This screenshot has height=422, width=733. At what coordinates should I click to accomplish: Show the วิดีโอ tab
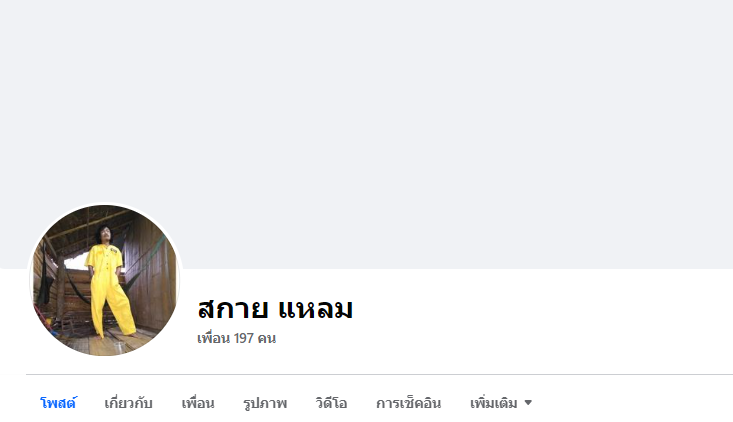(x=331, y=403)
